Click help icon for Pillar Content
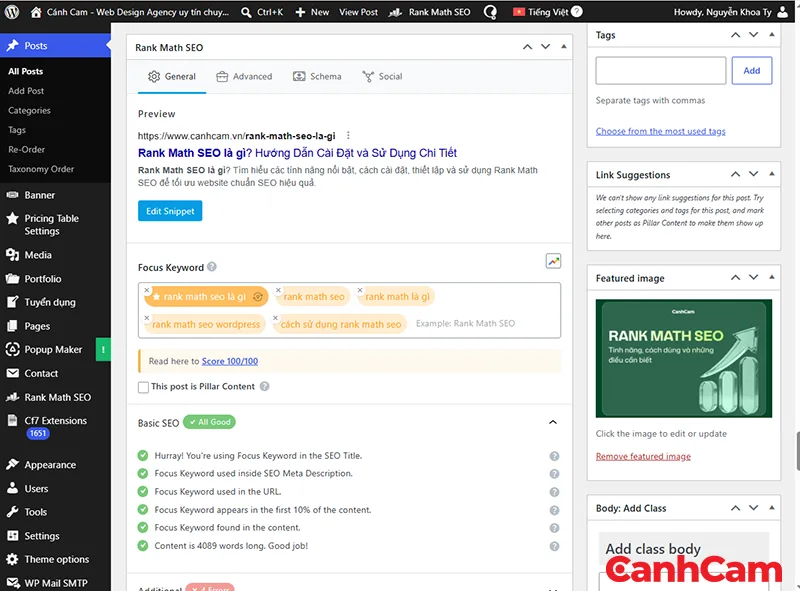This screenshot has width=800, height=591. pyautogui.click(x=264, y=386)
